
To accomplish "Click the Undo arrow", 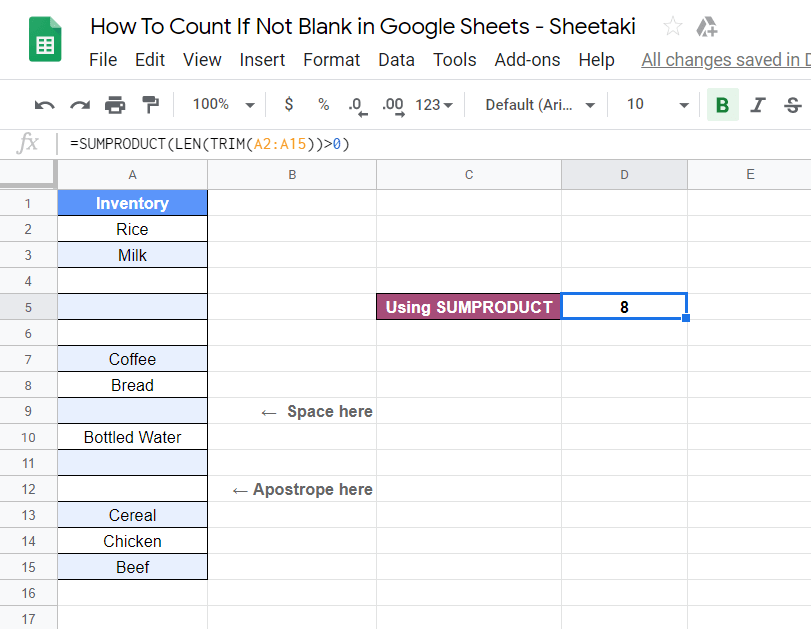I will coord(43,104).
